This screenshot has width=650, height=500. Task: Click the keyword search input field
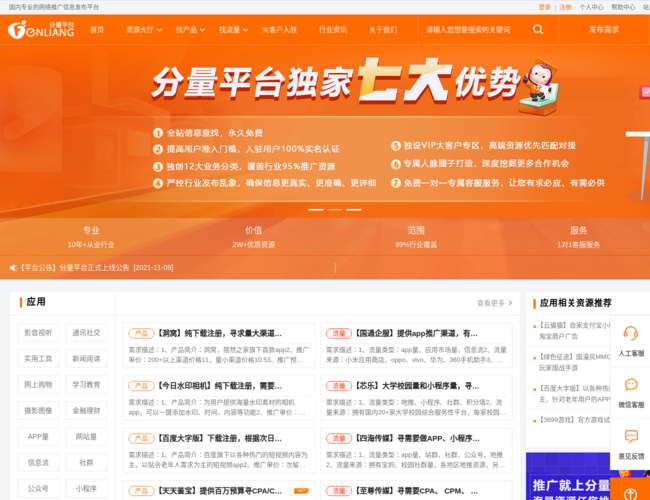(470, 30)
